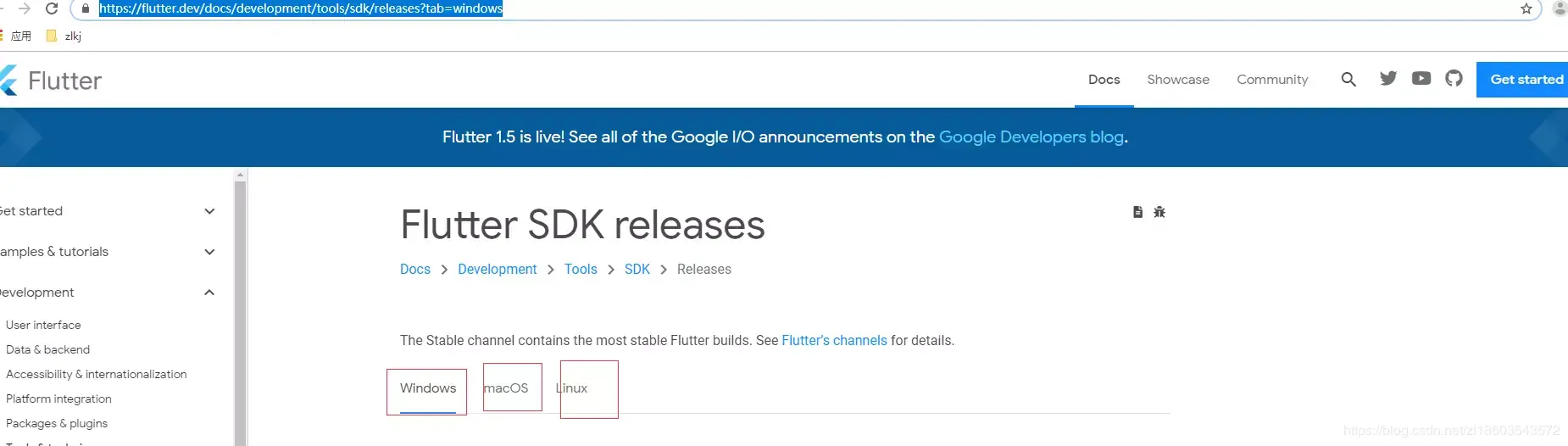
Task: Open Flutter's YouTube channel icon
Action: (x=1421, y=79)
